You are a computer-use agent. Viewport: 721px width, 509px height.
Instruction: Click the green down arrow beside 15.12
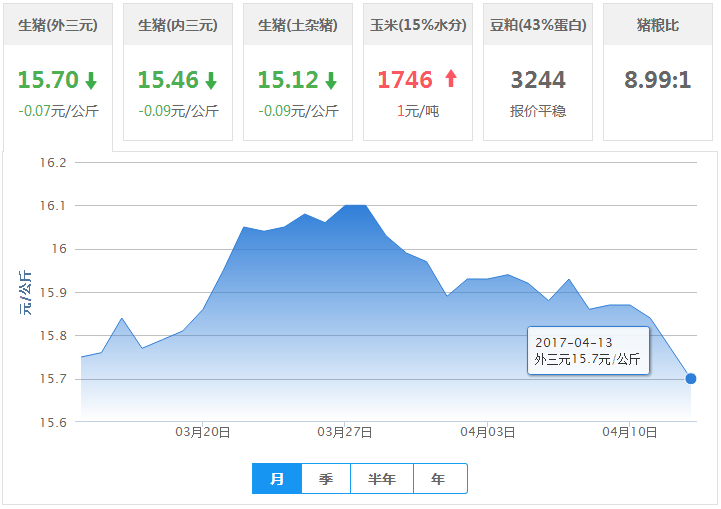click(x=331, y=81)
